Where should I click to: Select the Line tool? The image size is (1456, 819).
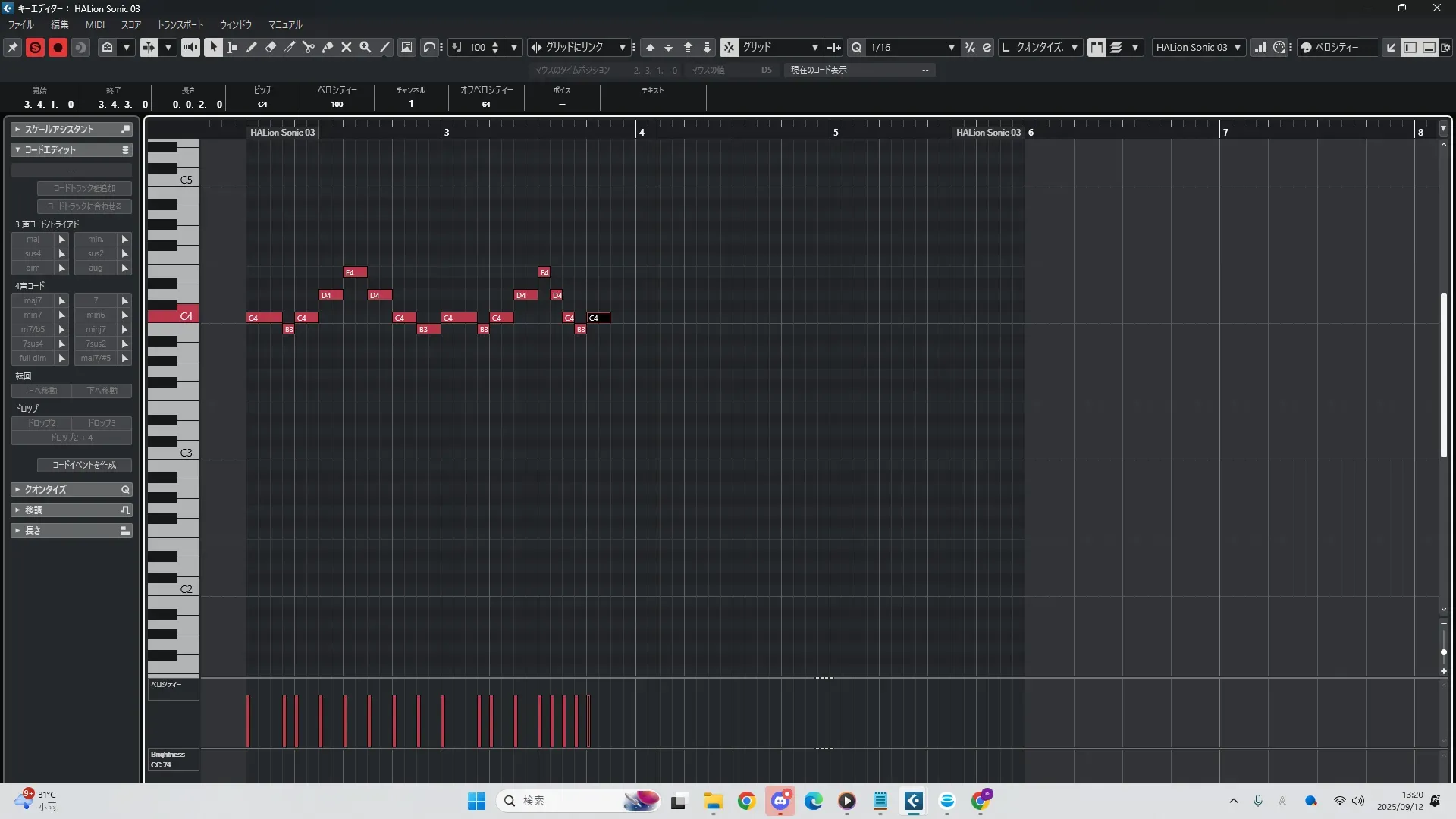point(384,47)
